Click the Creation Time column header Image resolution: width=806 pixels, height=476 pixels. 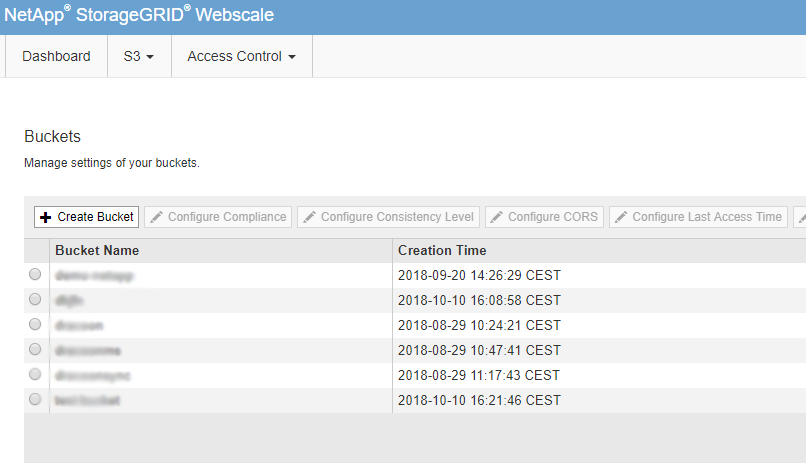tap(599, 250)
